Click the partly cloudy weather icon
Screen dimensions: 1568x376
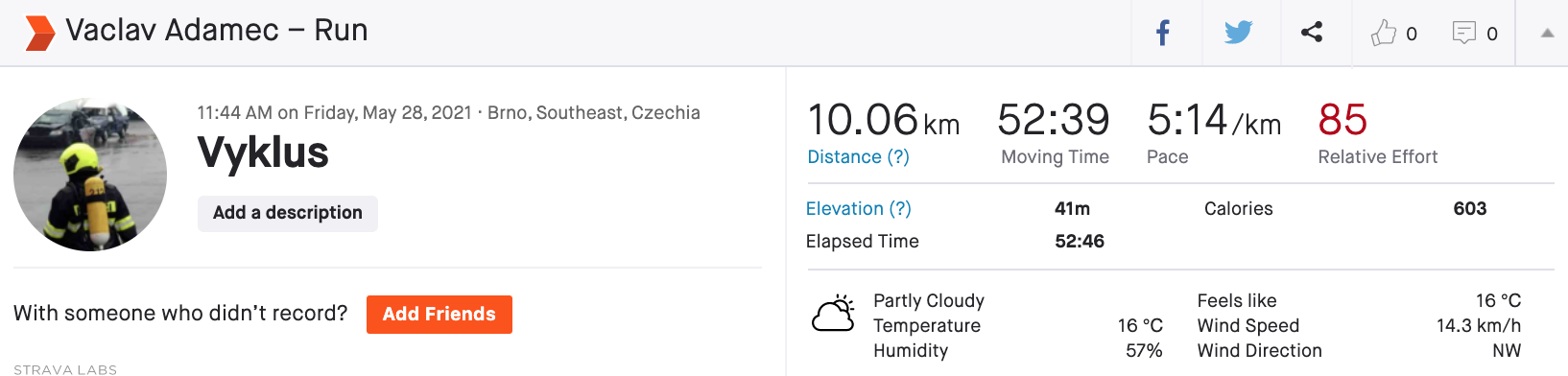pos(834,314)
